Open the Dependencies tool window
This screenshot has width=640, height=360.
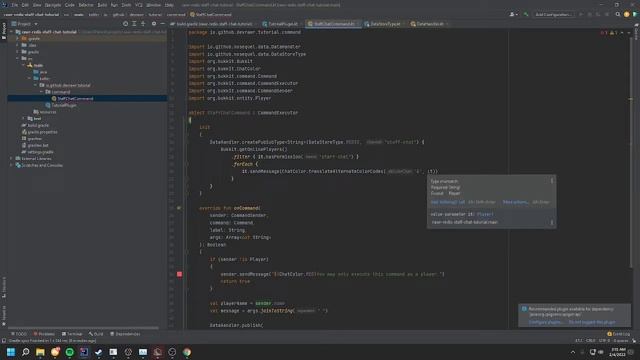point(125,334)
